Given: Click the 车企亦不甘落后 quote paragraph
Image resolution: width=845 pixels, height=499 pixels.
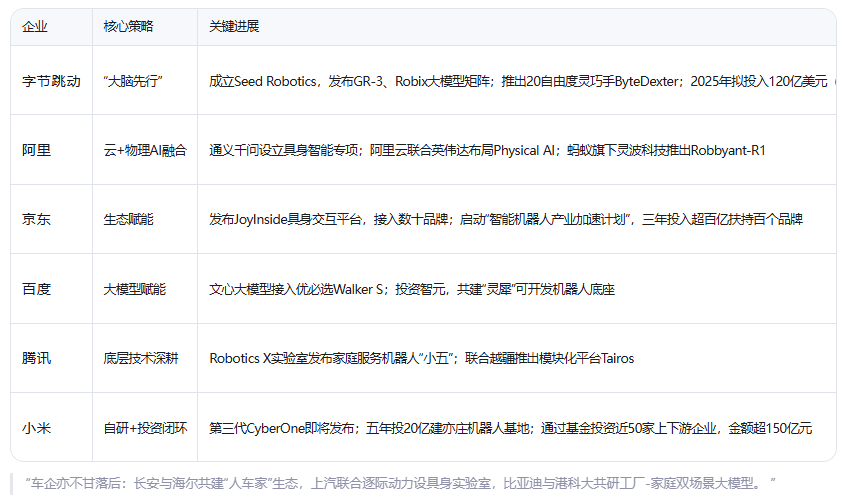Looking at the screenshot, I should point(400,483).
